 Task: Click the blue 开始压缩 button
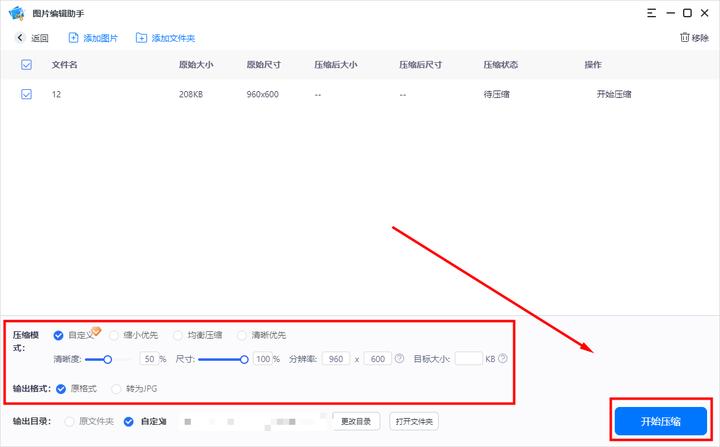661,421
